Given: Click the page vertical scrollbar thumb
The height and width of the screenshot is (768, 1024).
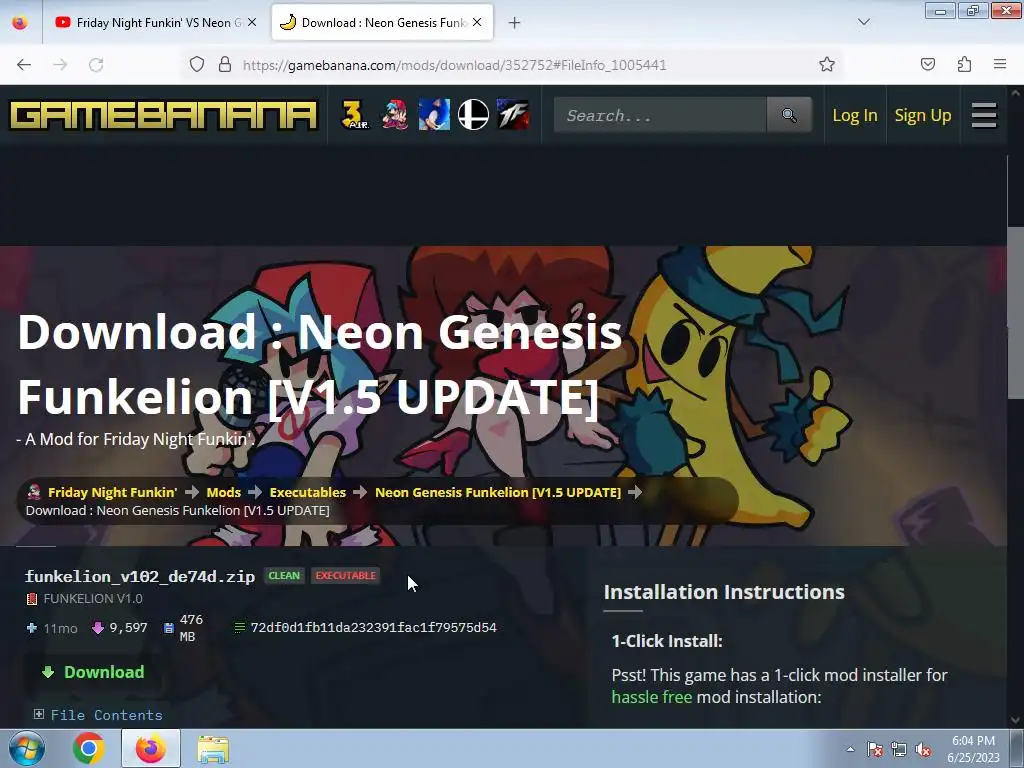Looking at the screenshot, I should pos(1016,312).
